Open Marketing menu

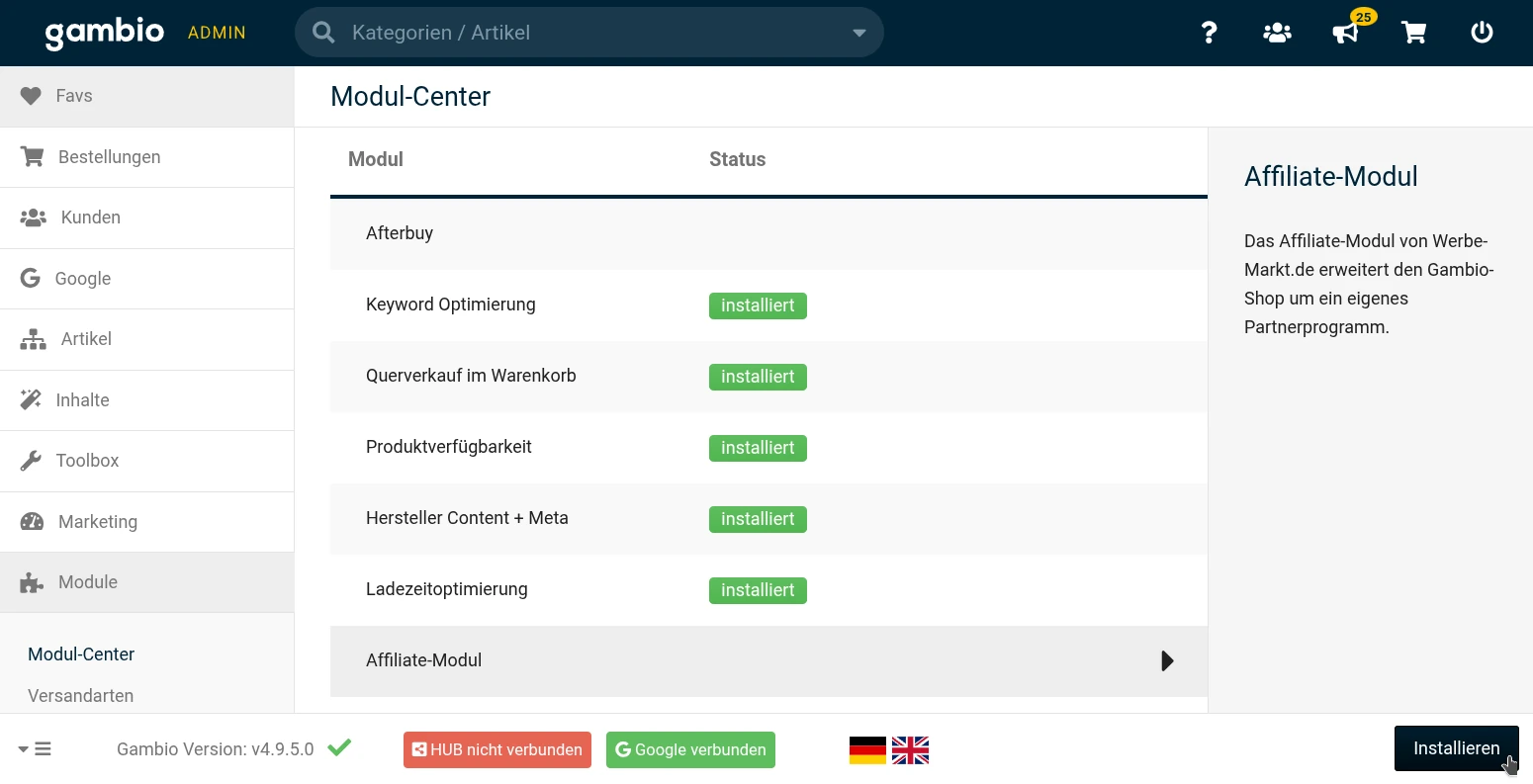(147, 522)
